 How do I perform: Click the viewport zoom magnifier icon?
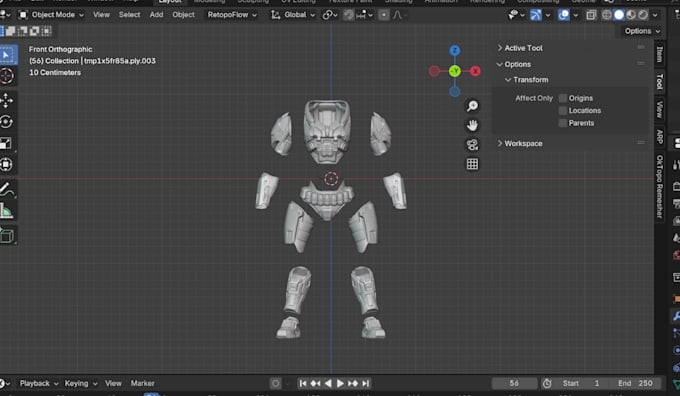tap(472, 106)
